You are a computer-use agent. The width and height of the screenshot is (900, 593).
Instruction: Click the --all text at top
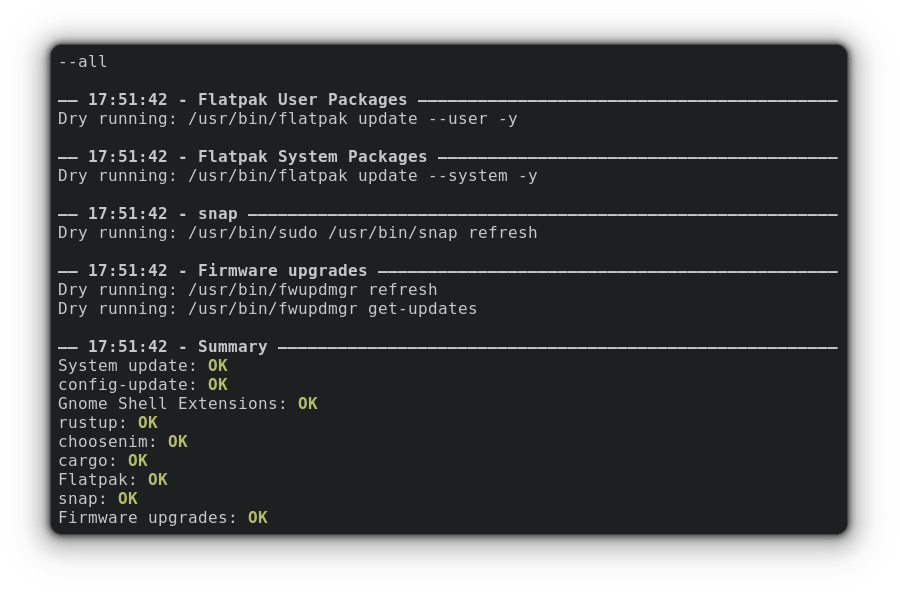coord(83,62)
